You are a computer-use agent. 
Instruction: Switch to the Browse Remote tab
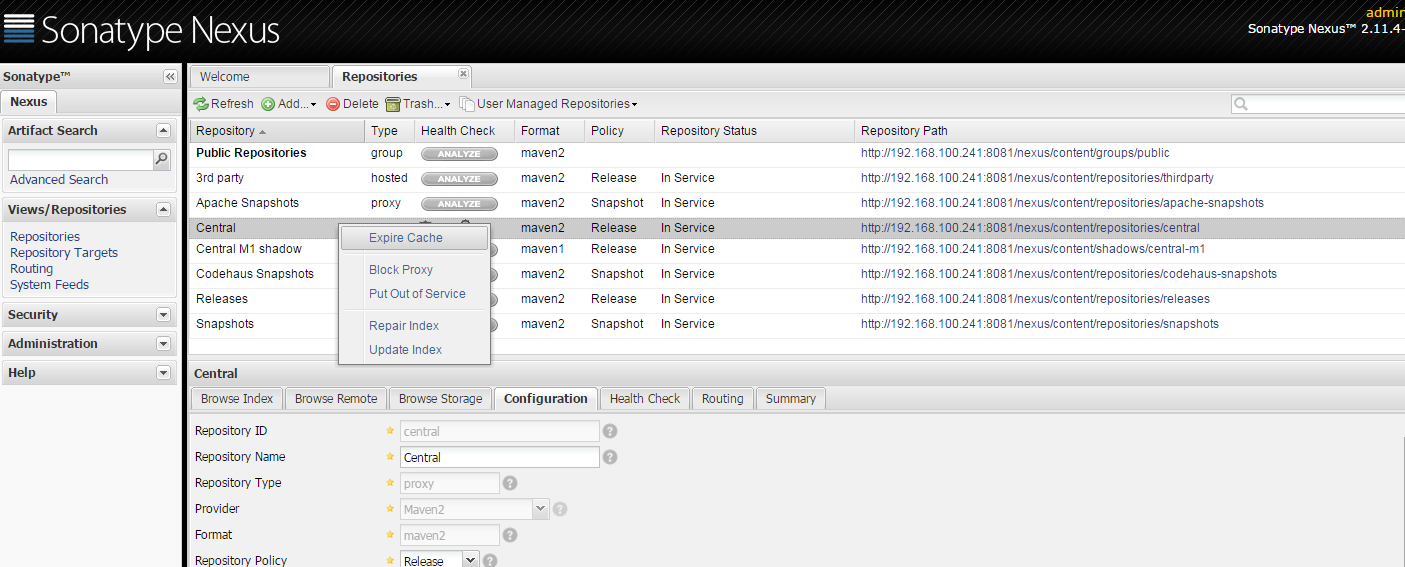(x=336, y=399)
